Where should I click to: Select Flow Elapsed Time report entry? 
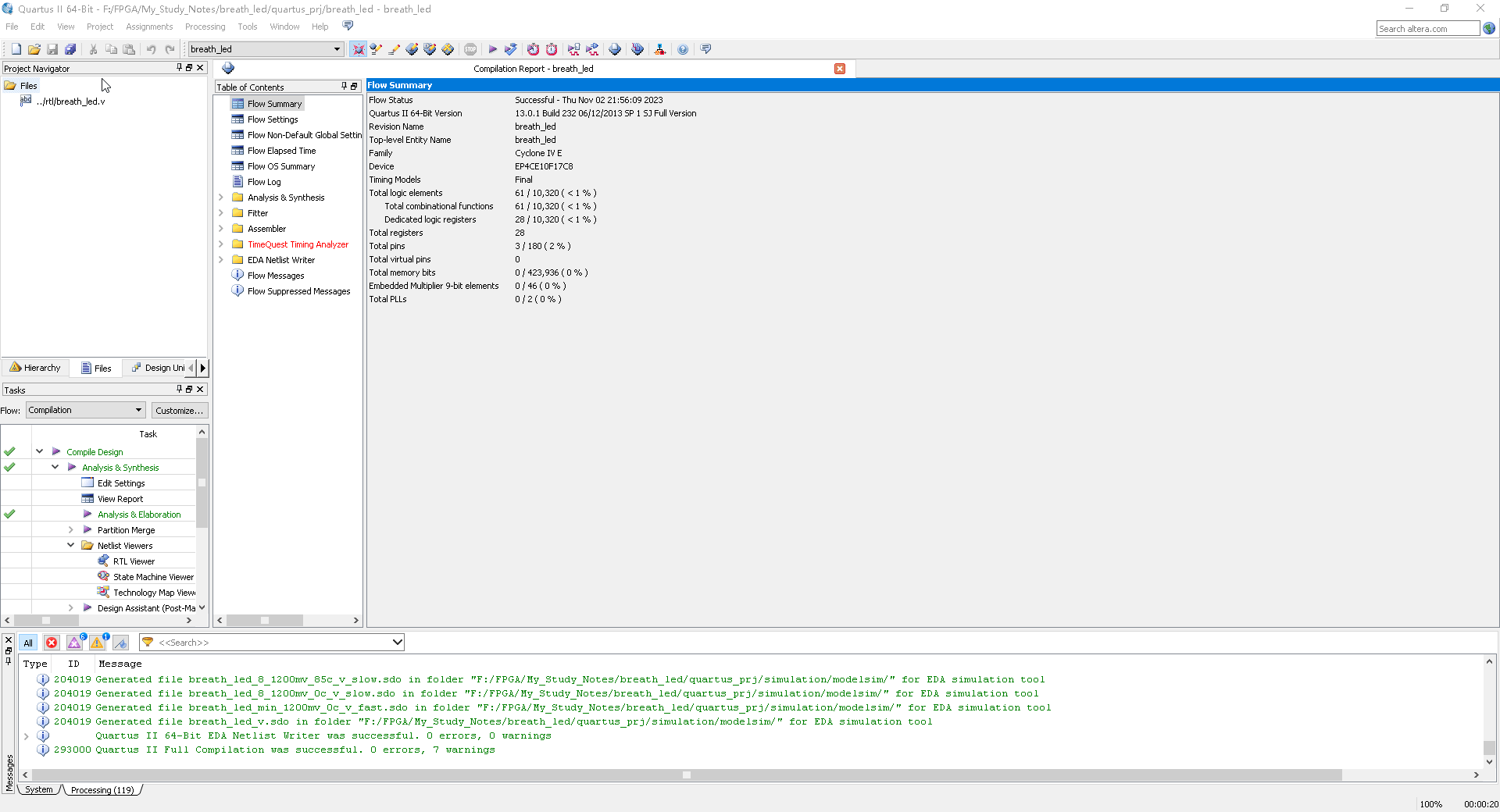click(282, 151)
